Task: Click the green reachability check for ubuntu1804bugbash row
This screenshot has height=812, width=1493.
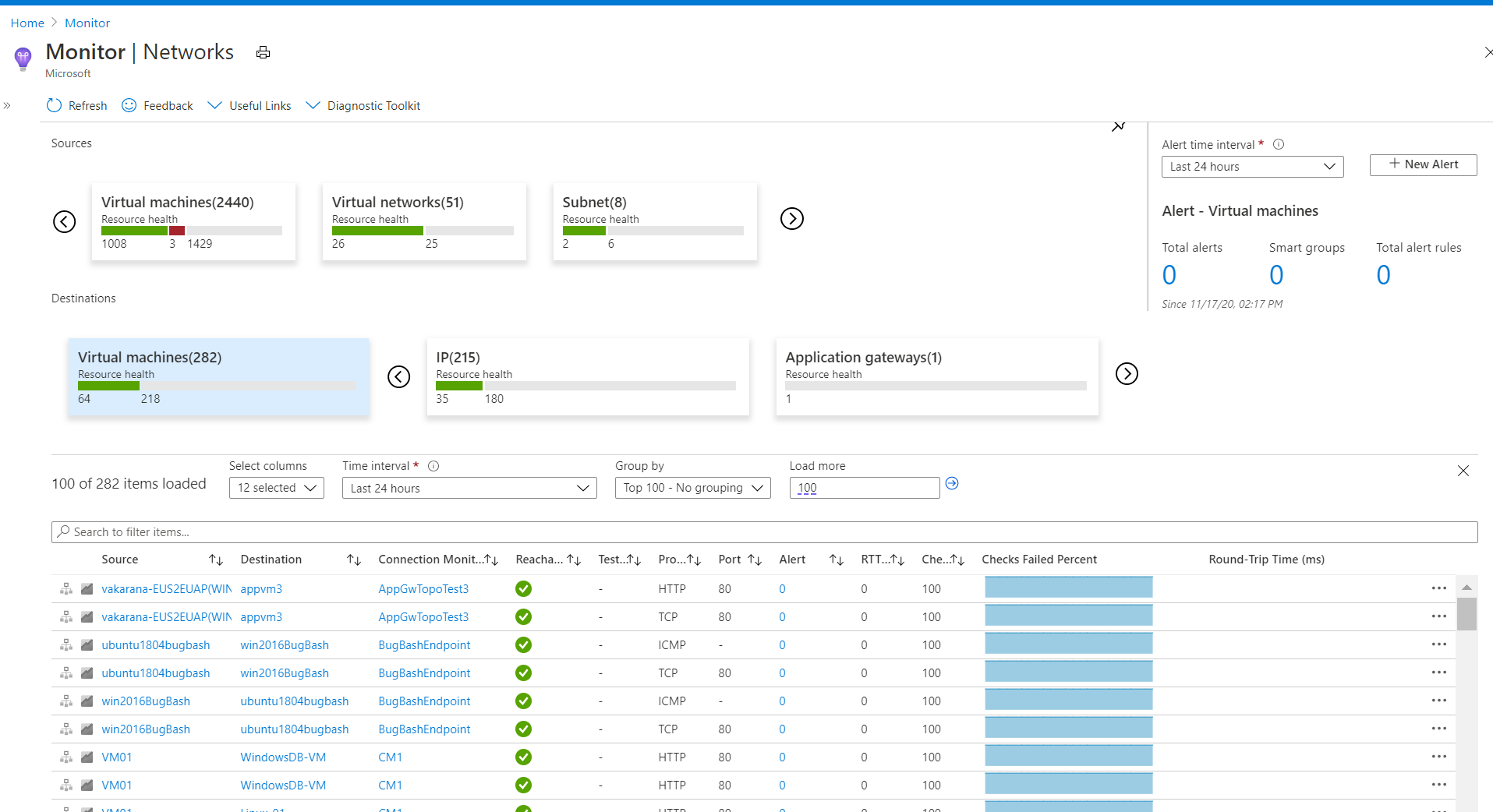Action: [522, 644]
